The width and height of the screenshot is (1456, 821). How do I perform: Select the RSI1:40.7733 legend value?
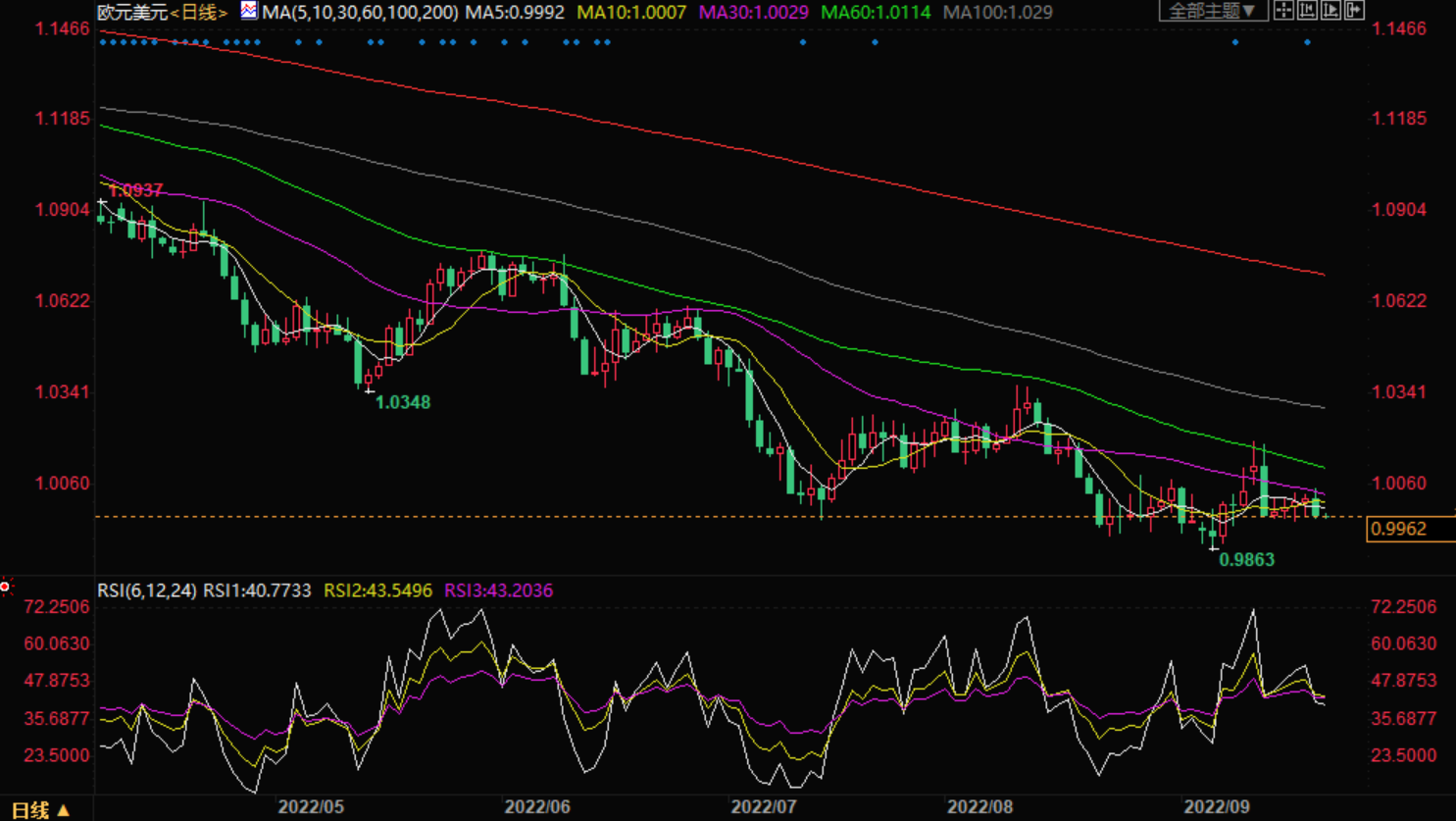(257, 590)
